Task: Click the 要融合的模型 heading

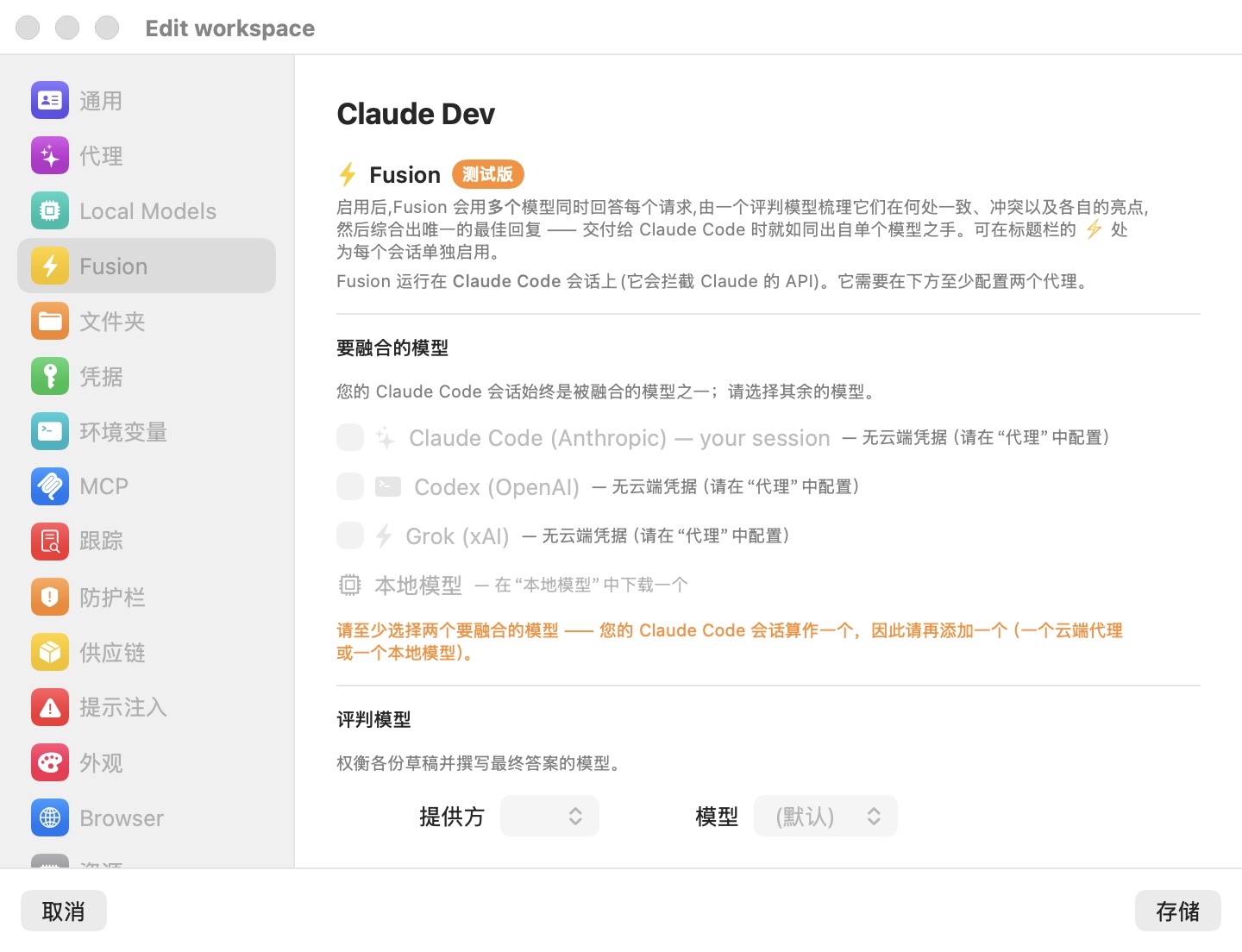Action: click(392, 348)
